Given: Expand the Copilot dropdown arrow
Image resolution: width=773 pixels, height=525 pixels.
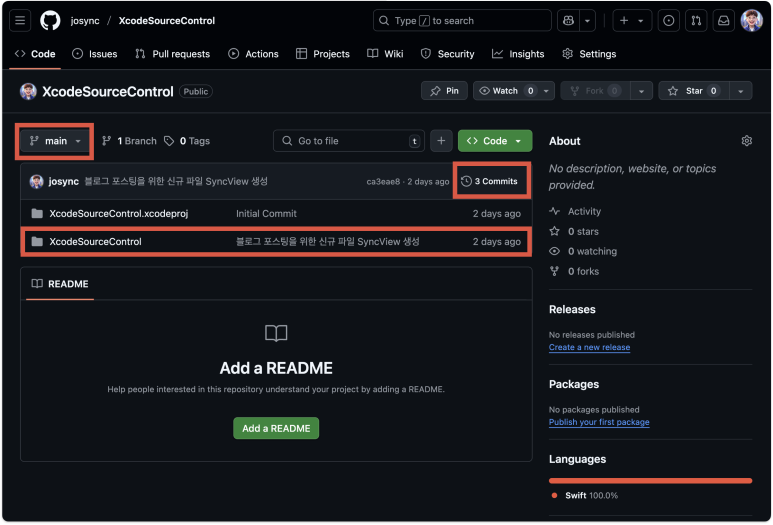Looking at the screenshot, I should pos(587,21).
